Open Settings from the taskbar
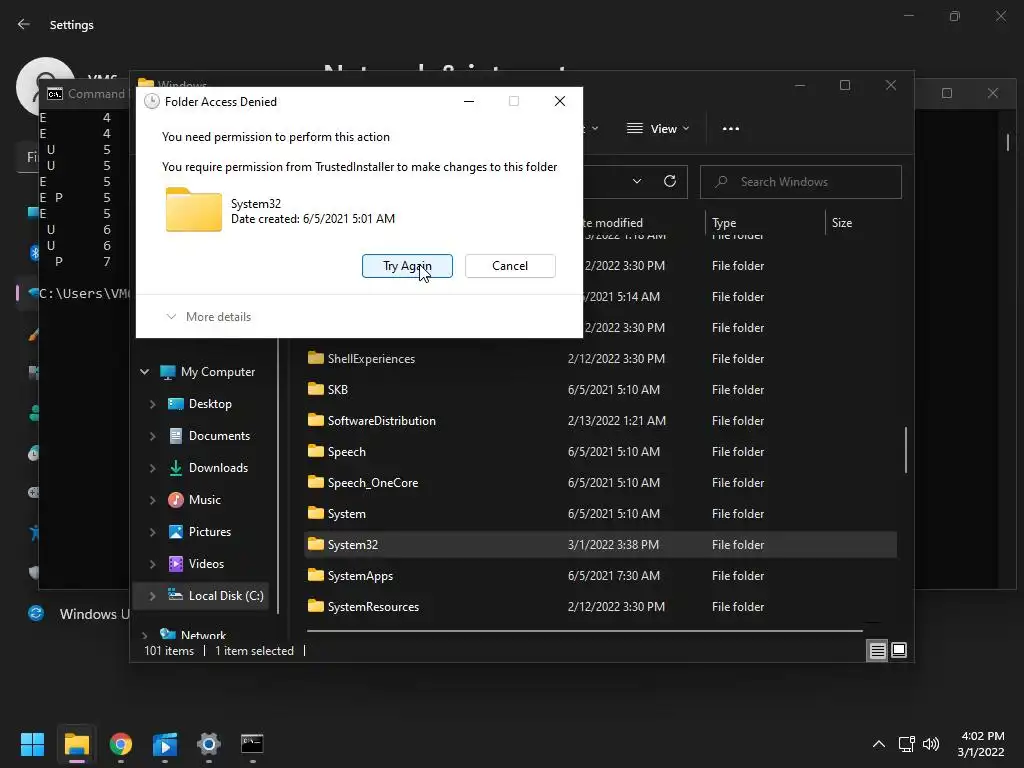Image resolution: width=1024 pixels, height=768 pixels. pyautogui.click(x=209, y=744)
